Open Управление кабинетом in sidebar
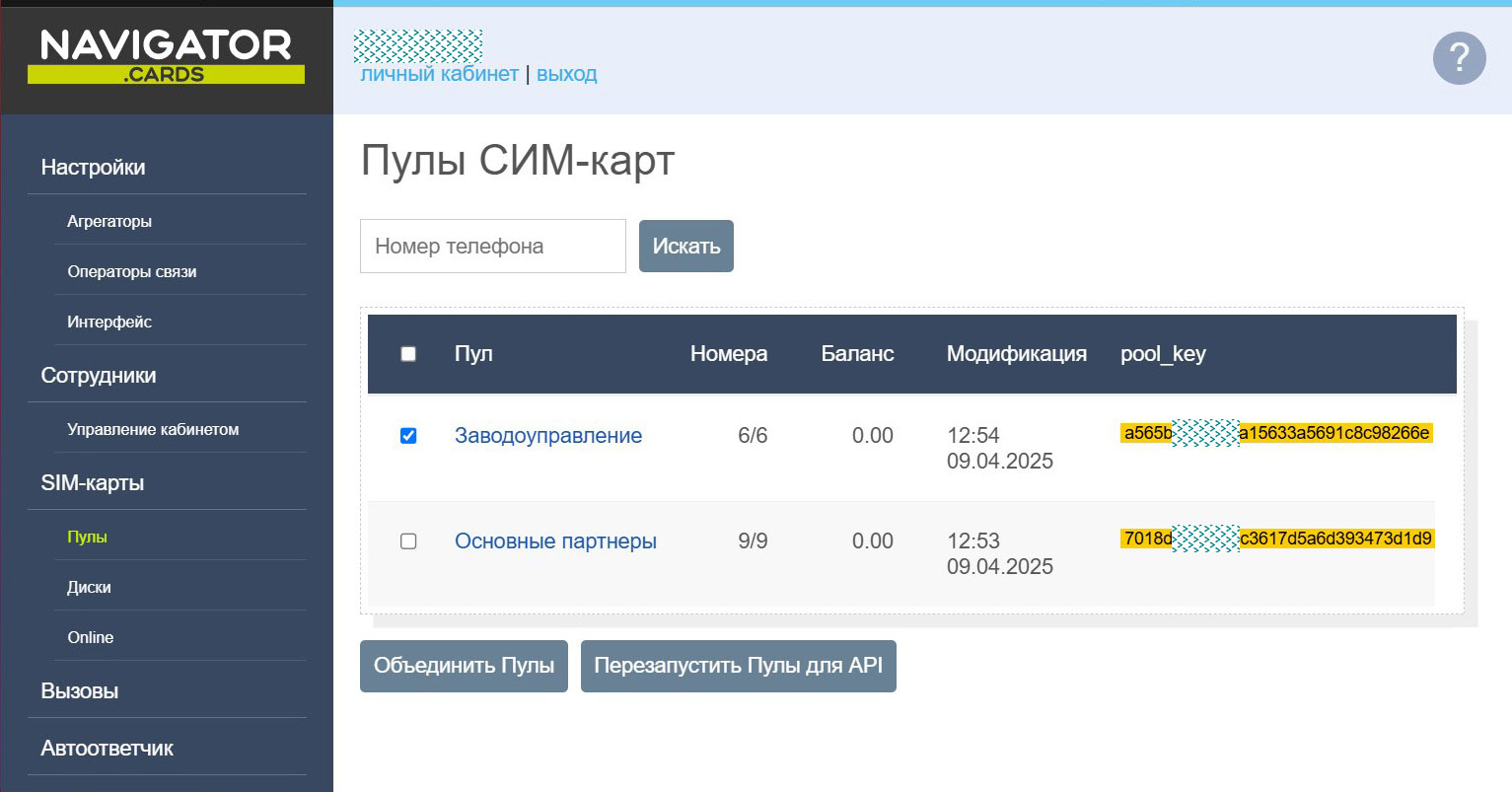Image resolution: width=1512 pixels, height=792 pixels. (153, 430)
